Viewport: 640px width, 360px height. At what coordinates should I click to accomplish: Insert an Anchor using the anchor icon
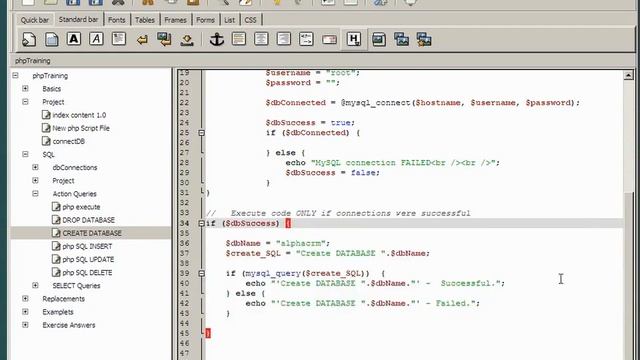click(217, 40)
